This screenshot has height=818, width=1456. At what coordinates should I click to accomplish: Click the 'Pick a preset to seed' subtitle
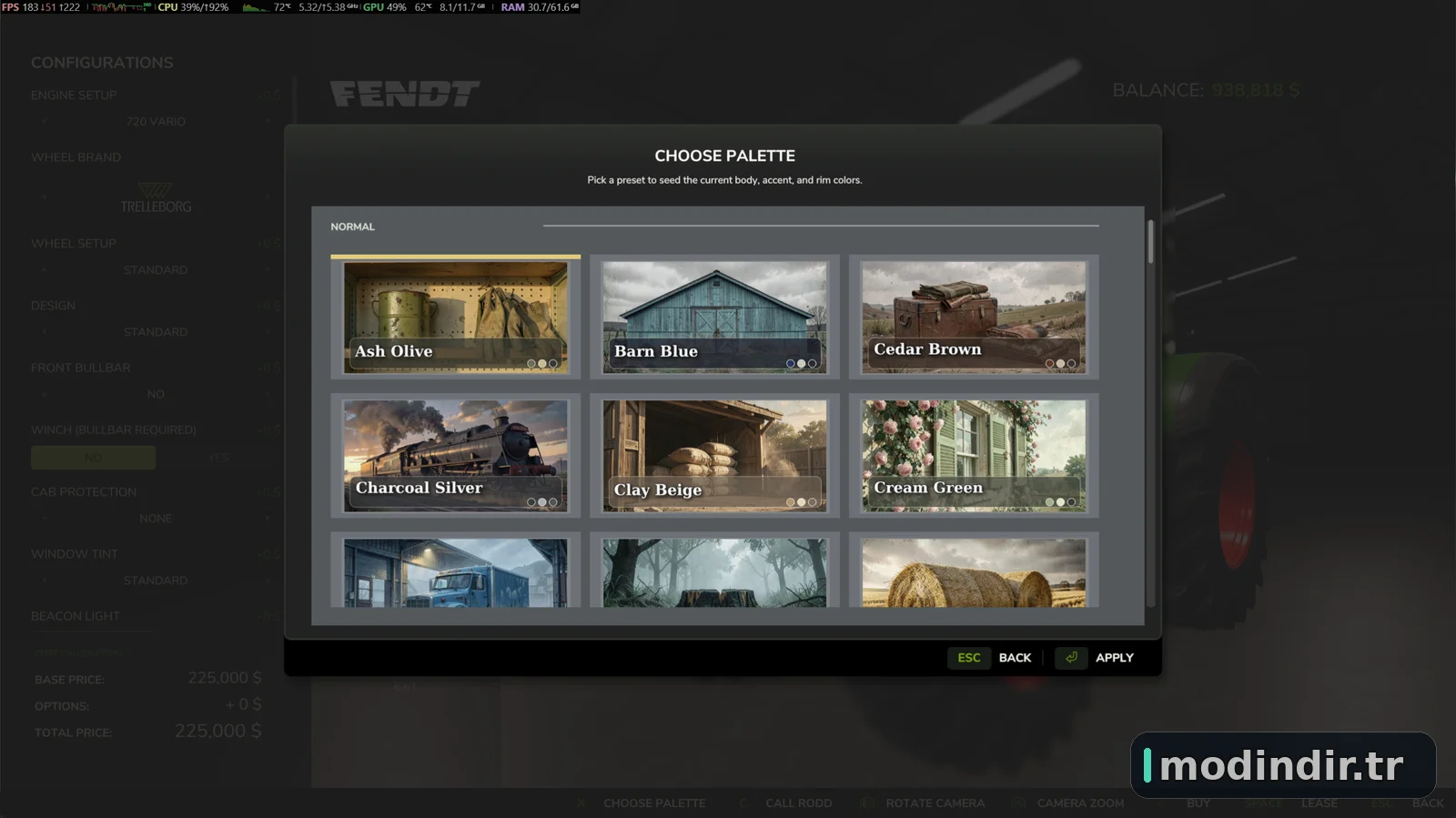(724, 180)
